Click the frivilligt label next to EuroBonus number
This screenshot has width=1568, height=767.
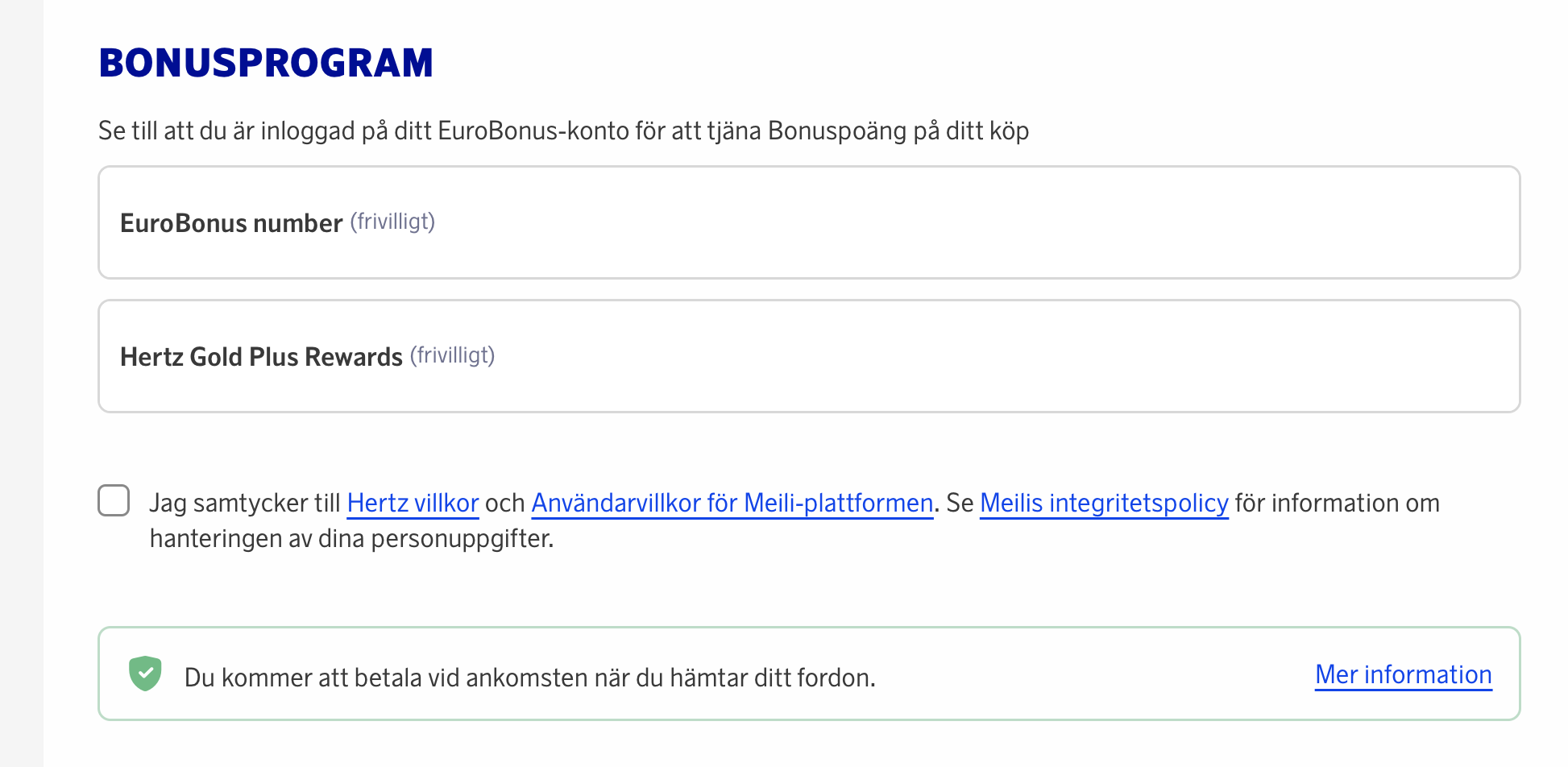[392, 221]
